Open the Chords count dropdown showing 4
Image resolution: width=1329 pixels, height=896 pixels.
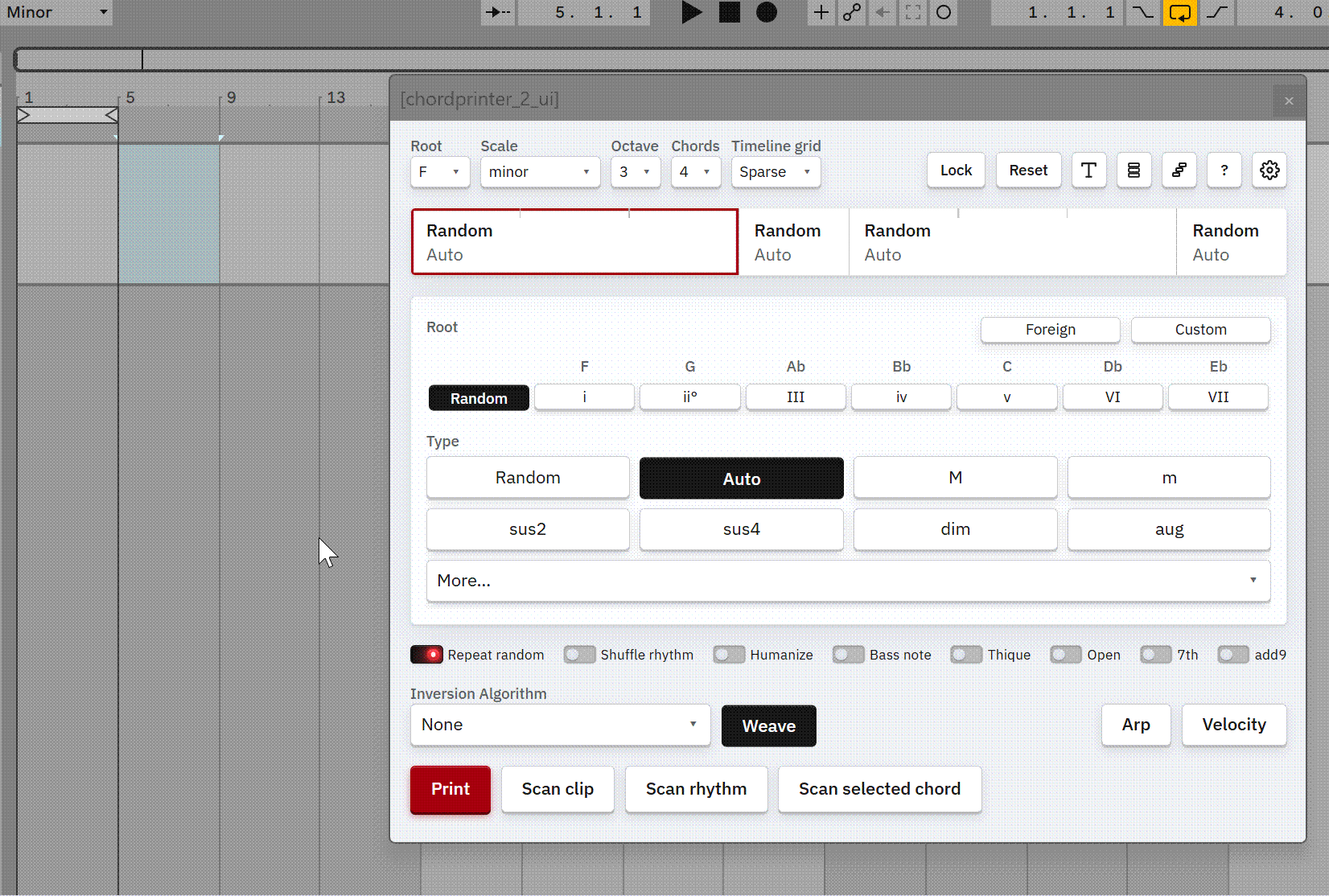[696, 172]
